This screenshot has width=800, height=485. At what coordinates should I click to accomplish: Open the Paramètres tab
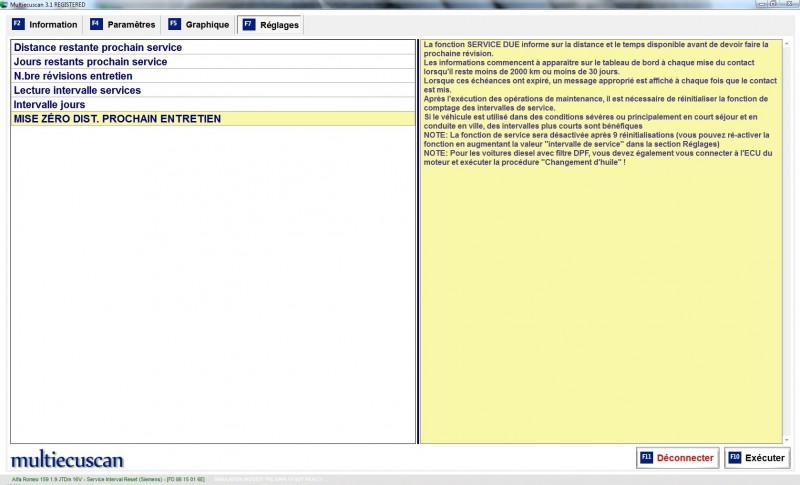pyautogui.click(x=131, y=24)
